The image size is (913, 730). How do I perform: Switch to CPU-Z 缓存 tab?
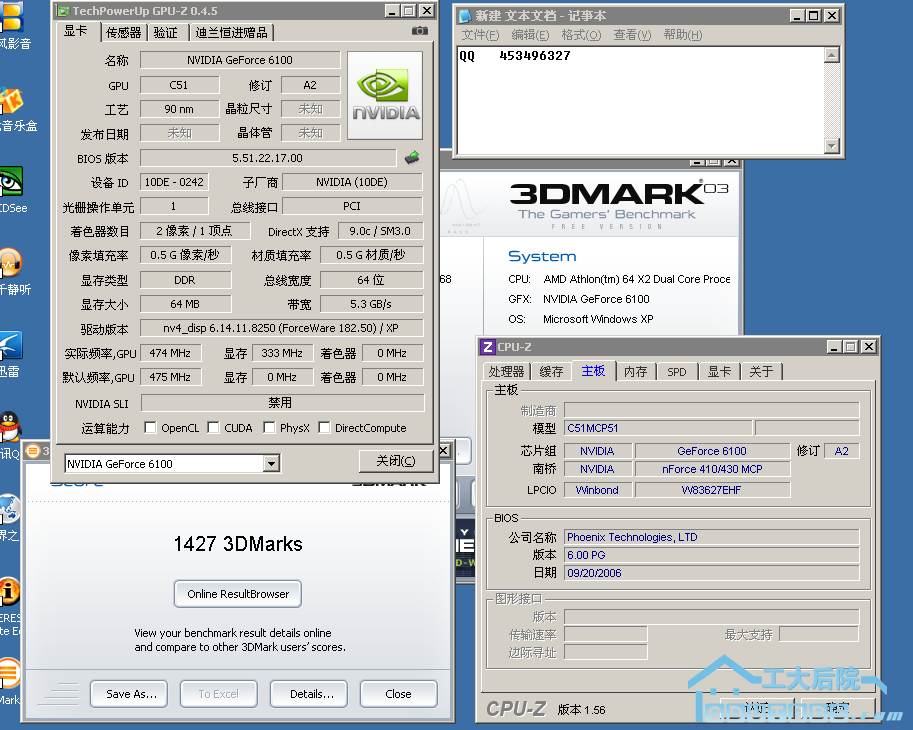click(x=551, y=372)
